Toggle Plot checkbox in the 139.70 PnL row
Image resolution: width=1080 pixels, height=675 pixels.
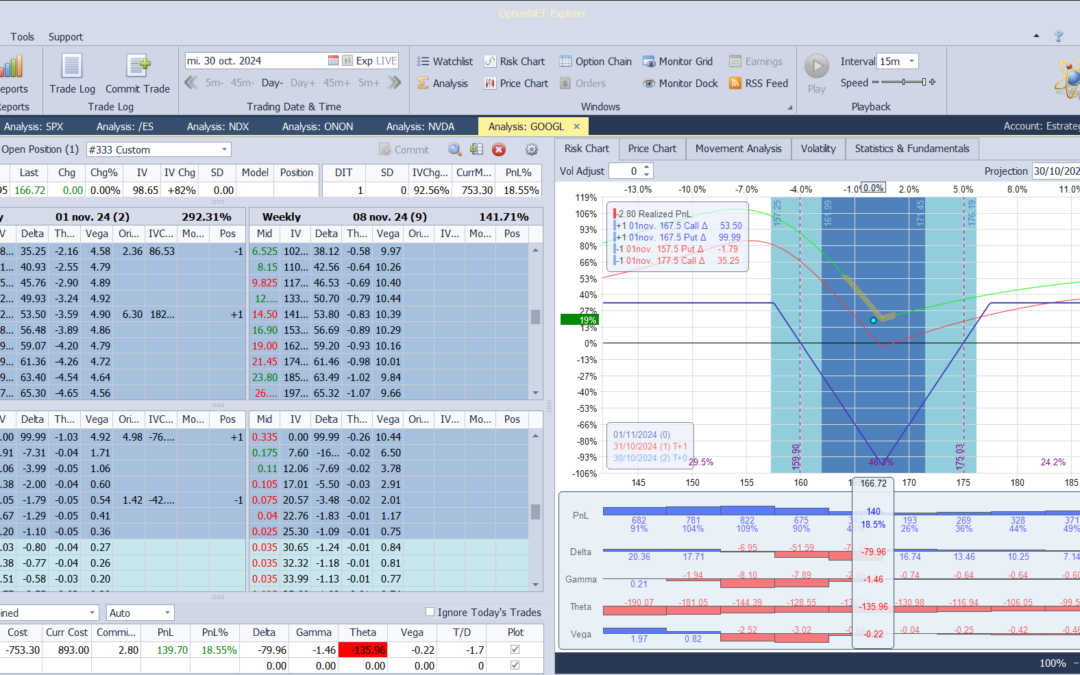tap(515, 650)
